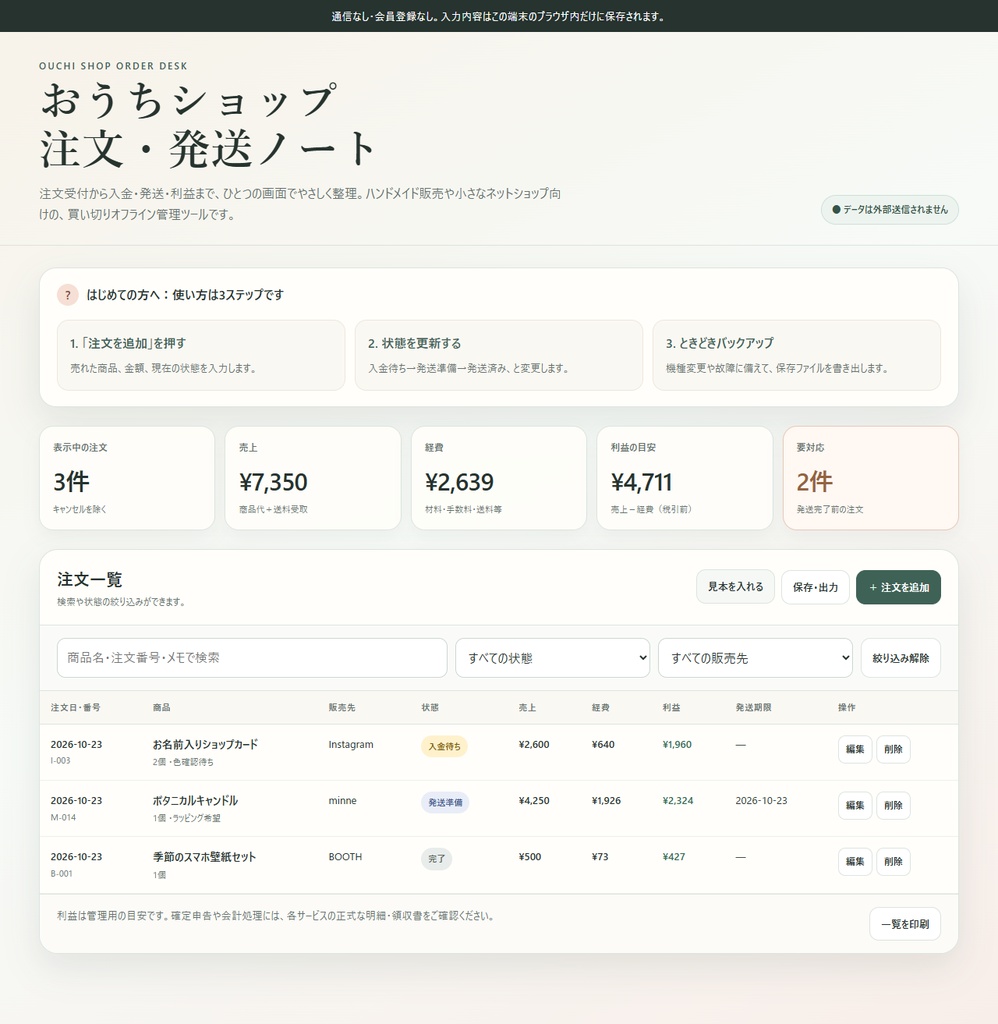Click the 表示中の注文 3件 summary card
The height and width of the screenshot is (1024, 998).
tap(127, 478)
